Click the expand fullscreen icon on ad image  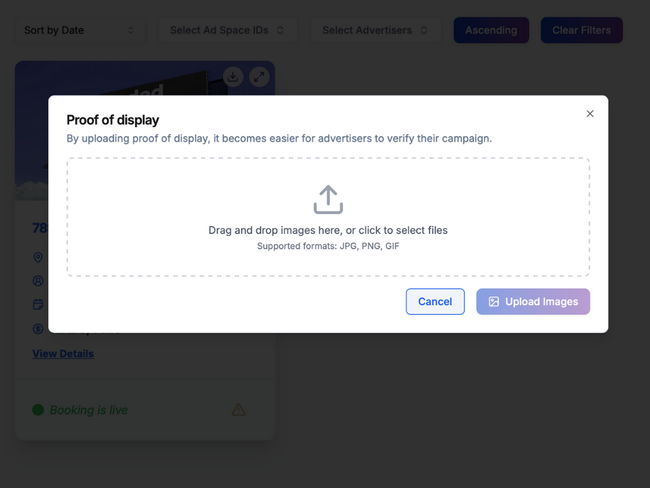259,76
